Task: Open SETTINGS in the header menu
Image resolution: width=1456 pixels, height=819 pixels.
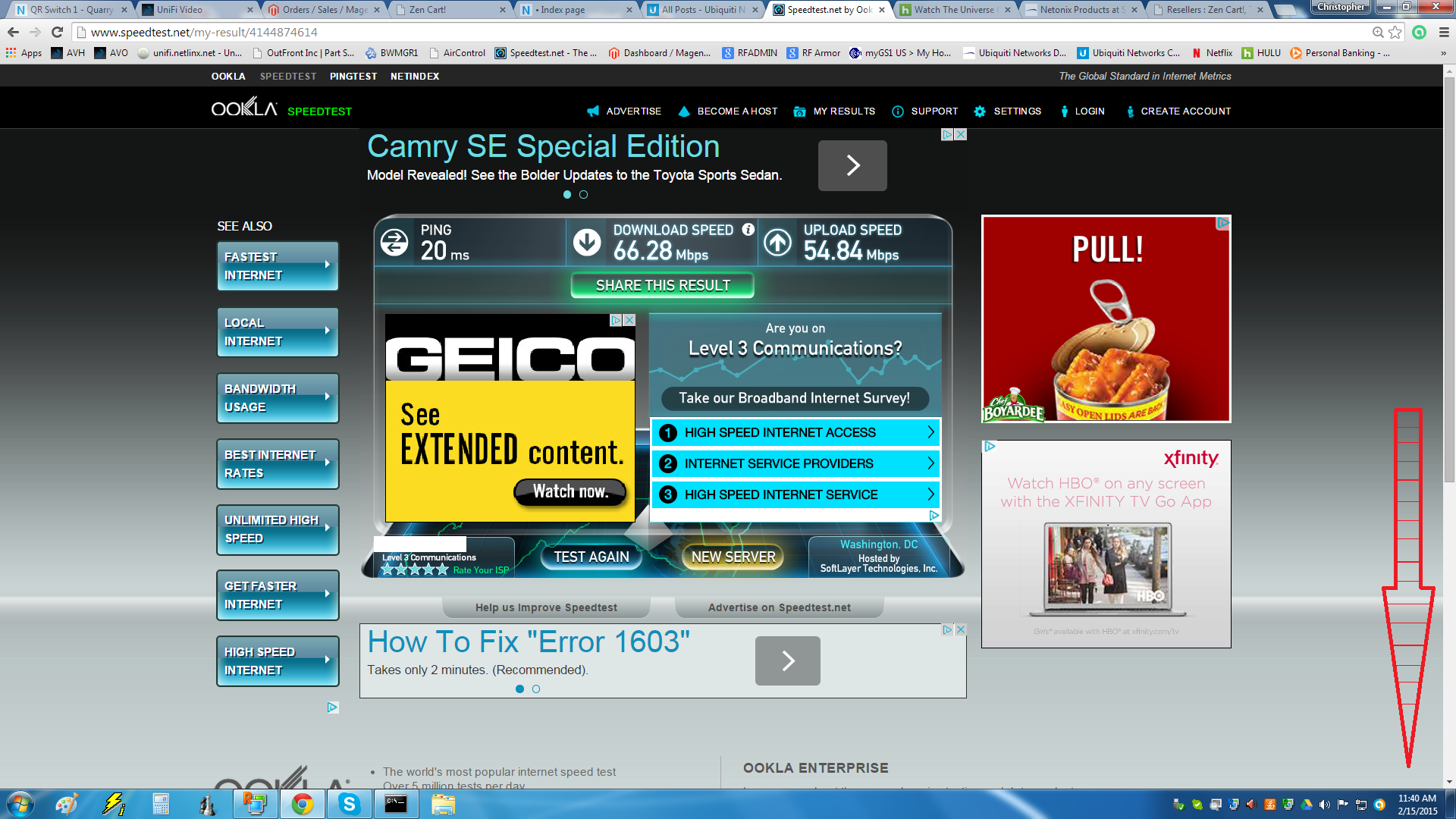Action: [1008, 111]
